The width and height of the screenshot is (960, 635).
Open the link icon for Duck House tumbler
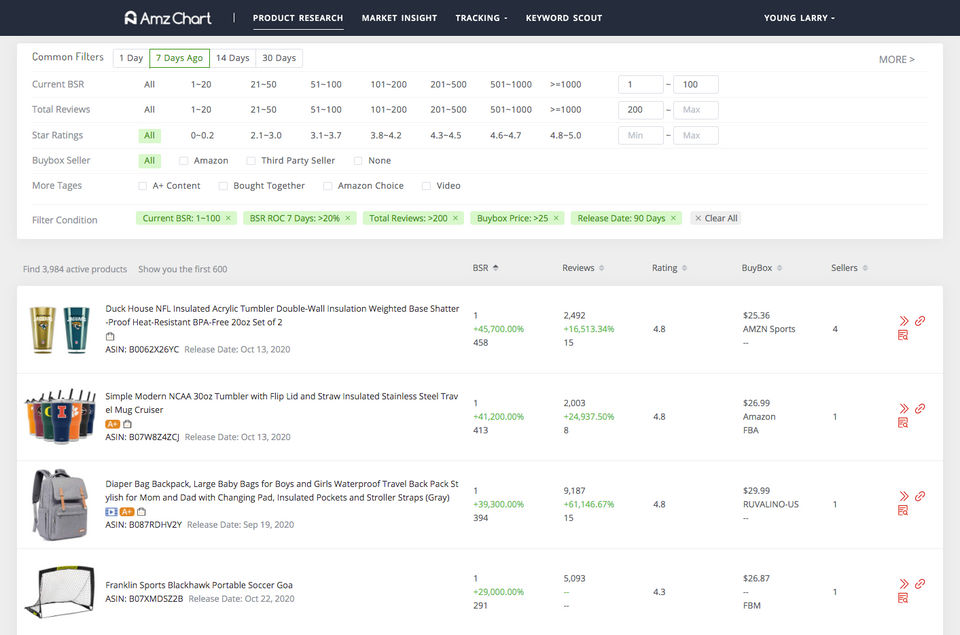point(920,321)
